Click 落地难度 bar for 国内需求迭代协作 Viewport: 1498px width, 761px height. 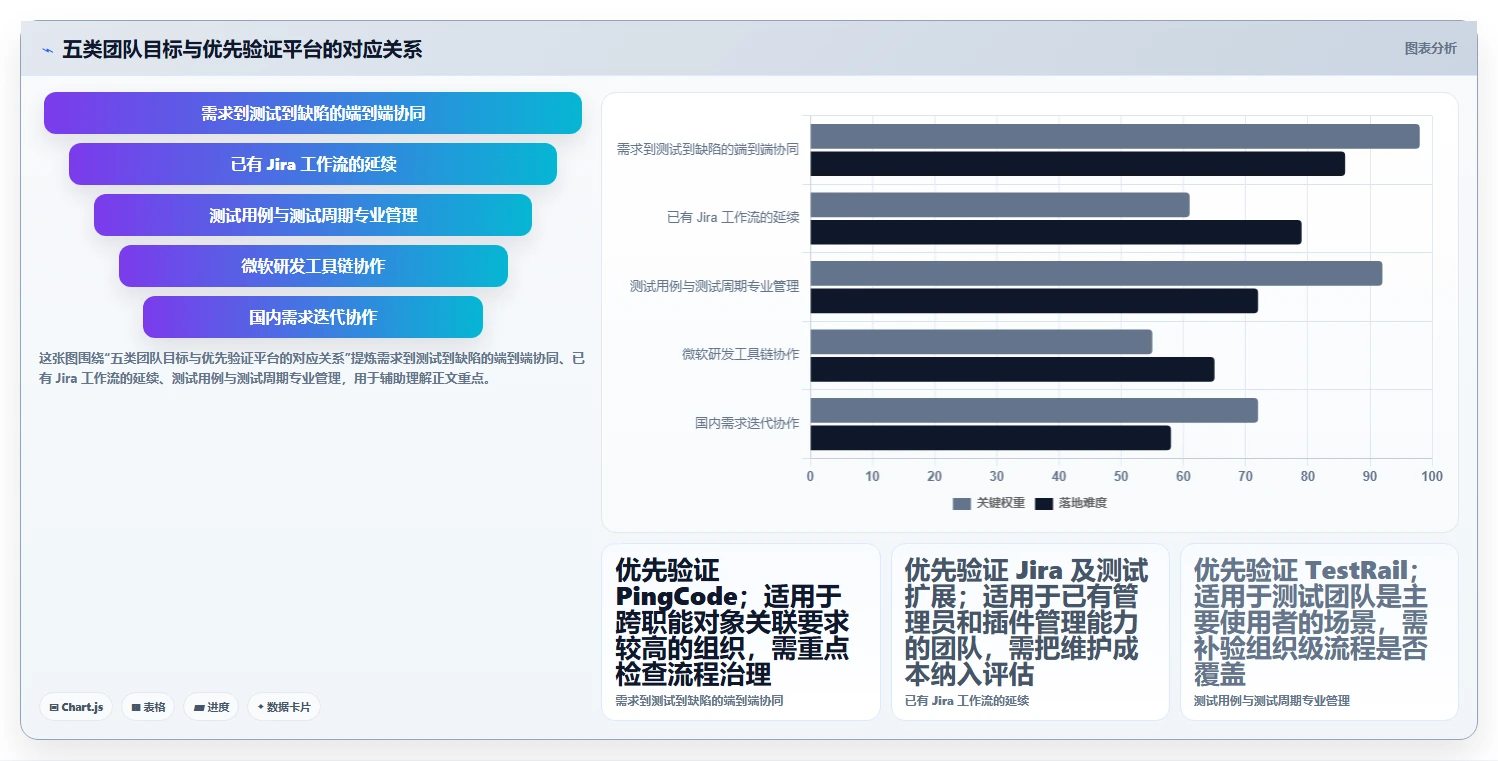click(990, 438)
